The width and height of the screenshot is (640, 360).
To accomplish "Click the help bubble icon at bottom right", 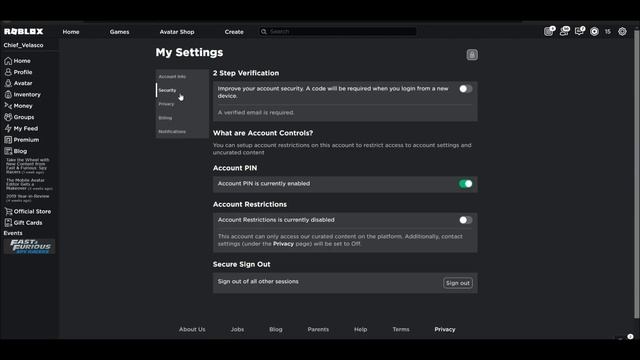I will (x=630, y=337).
